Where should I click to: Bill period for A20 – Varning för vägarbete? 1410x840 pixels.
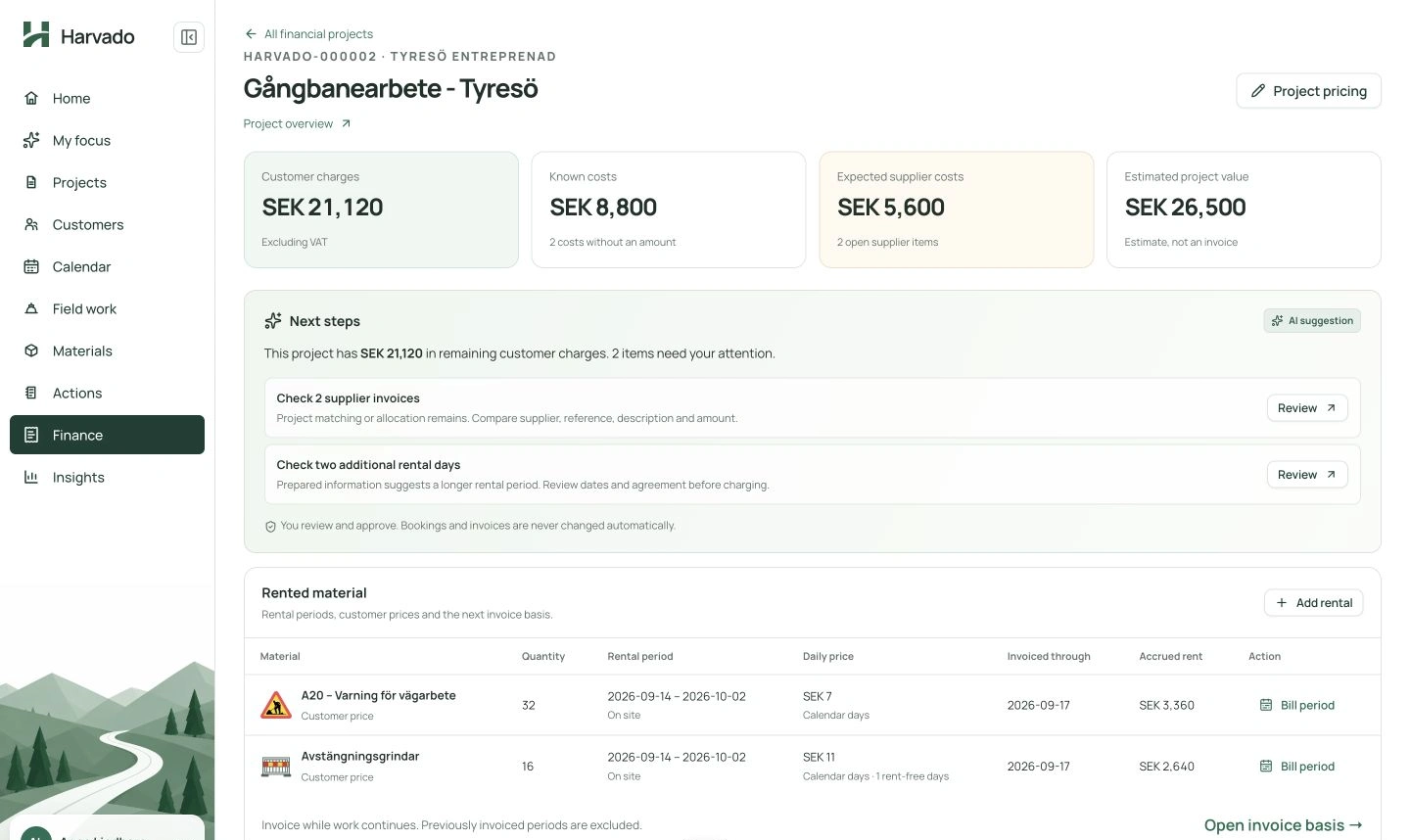[x=1296, y=705]
